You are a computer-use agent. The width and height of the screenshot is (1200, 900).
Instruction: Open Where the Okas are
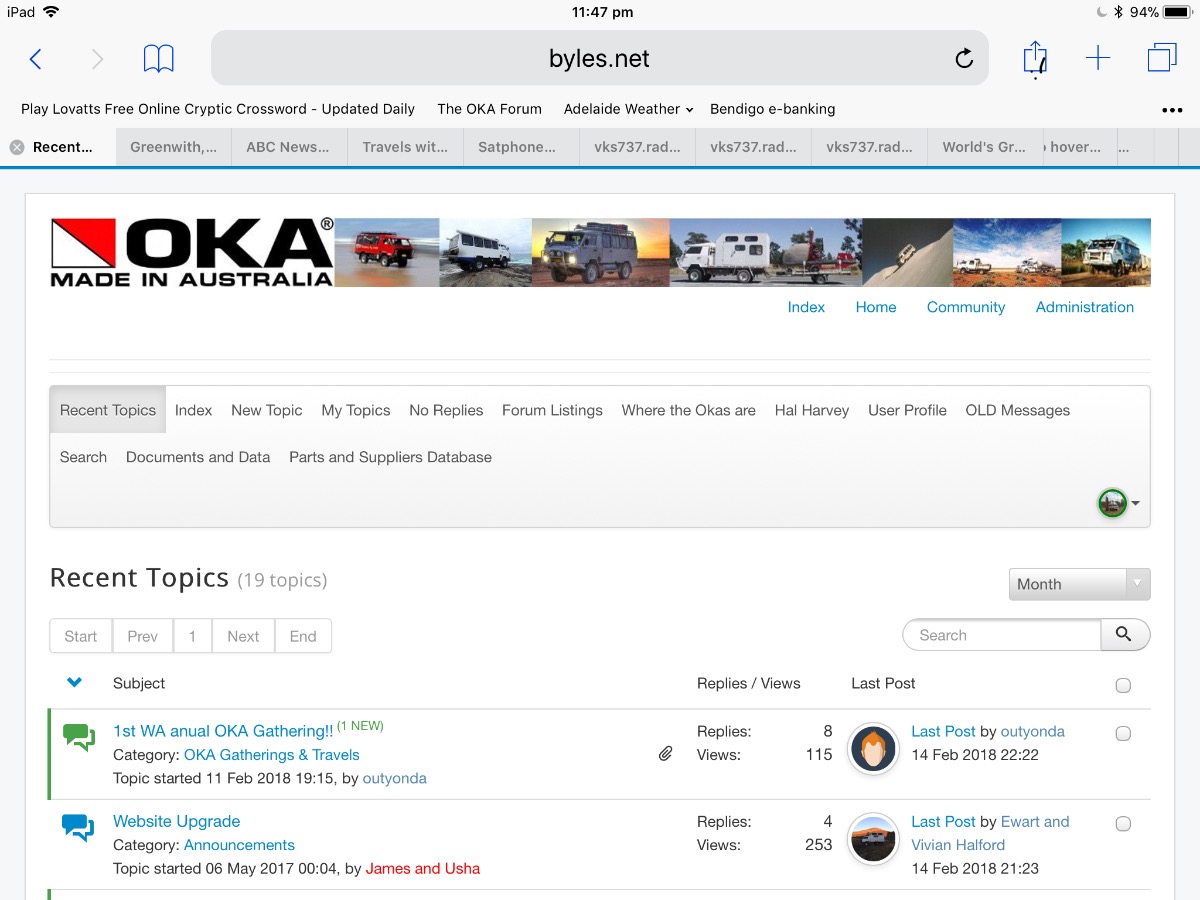[689, 410]
